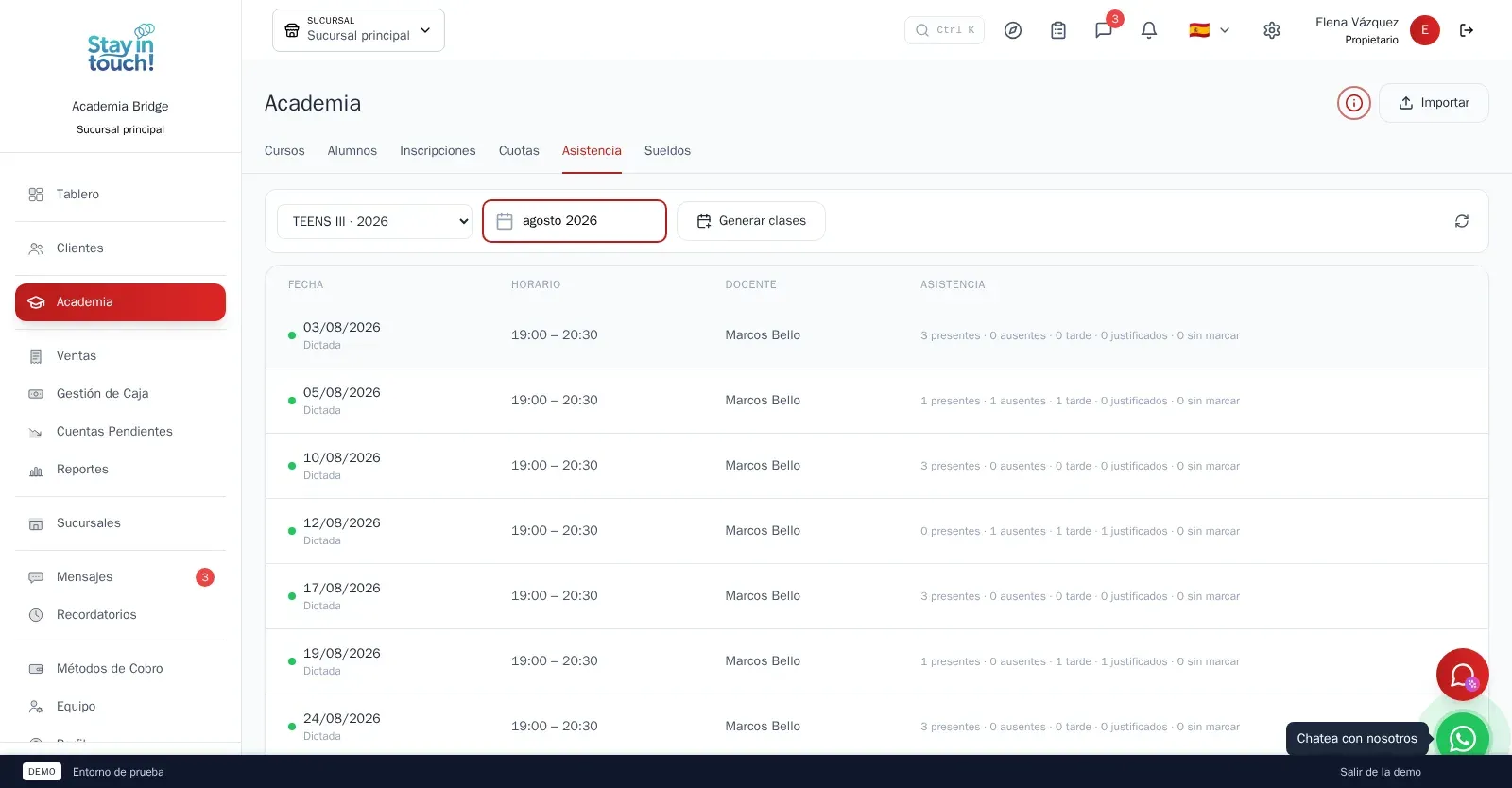Screen dimensions: 1512x788
Task: Open the compass explore icon in header
Action: [1013, 30]
